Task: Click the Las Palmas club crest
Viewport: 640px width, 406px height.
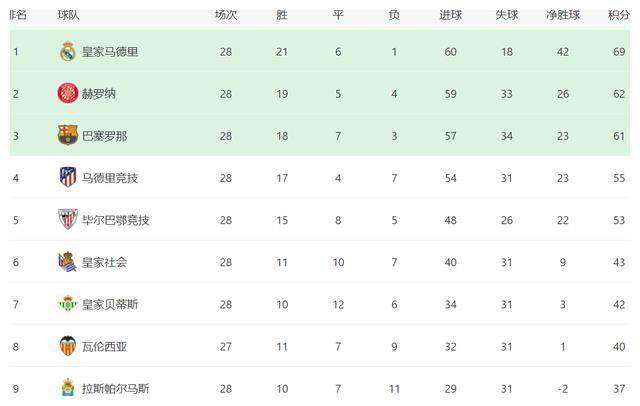Action: coord(67,387)
